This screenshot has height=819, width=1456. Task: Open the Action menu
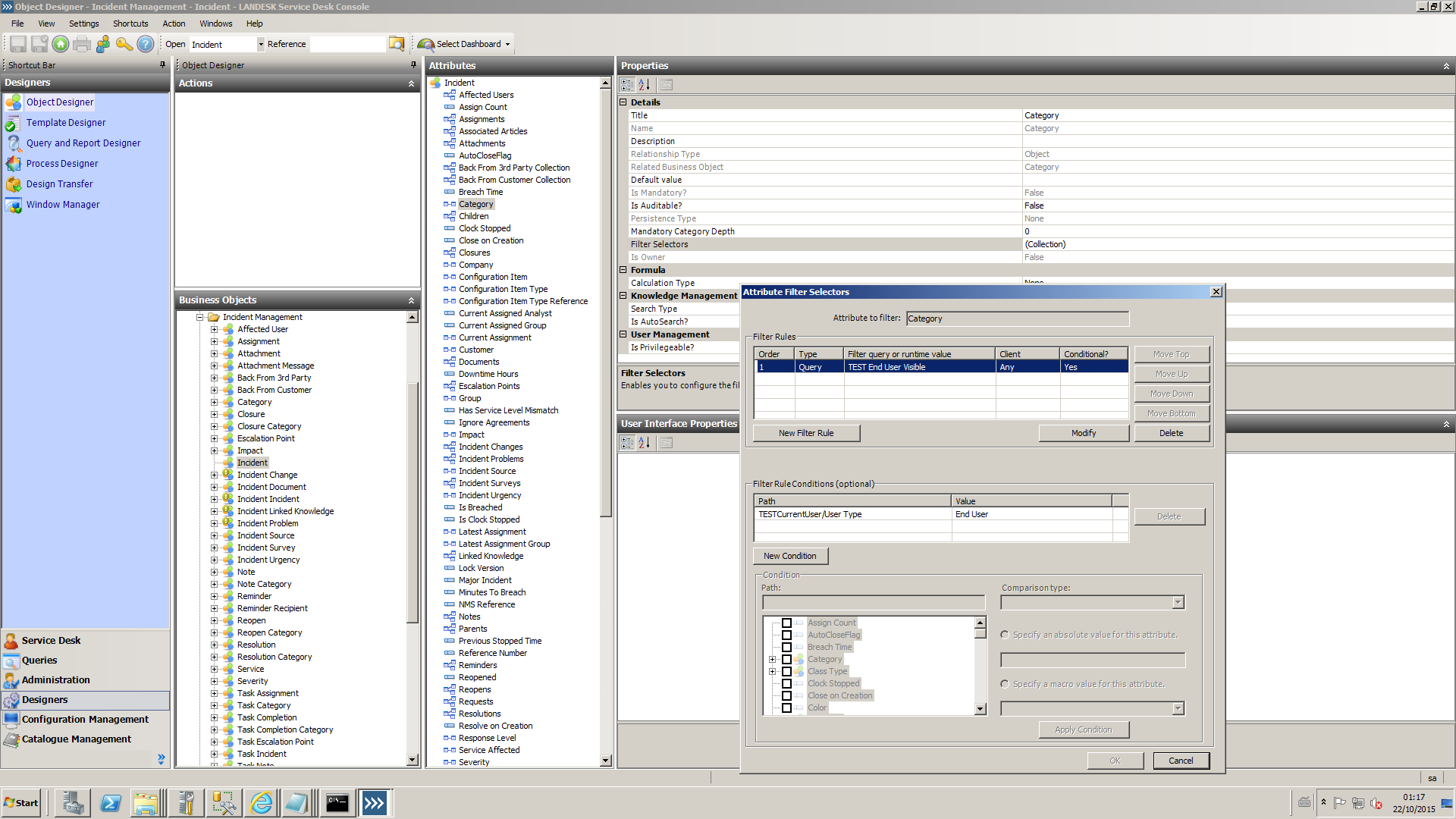(174, 24)
